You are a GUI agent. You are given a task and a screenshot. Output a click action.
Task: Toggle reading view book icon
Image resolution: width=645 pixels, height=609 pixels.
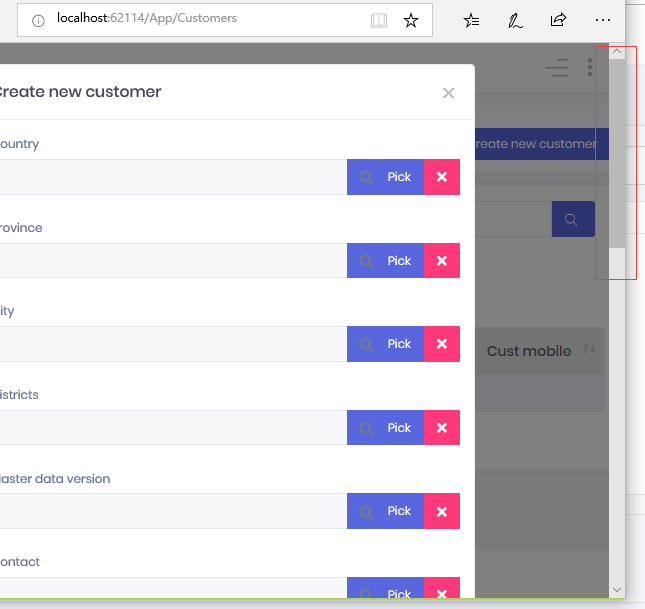point(379,20)
